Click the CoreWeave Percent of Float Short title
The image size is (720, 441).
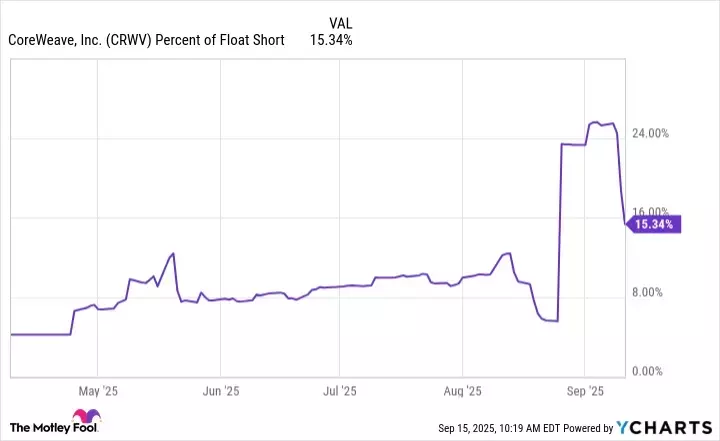click(147, 40)
